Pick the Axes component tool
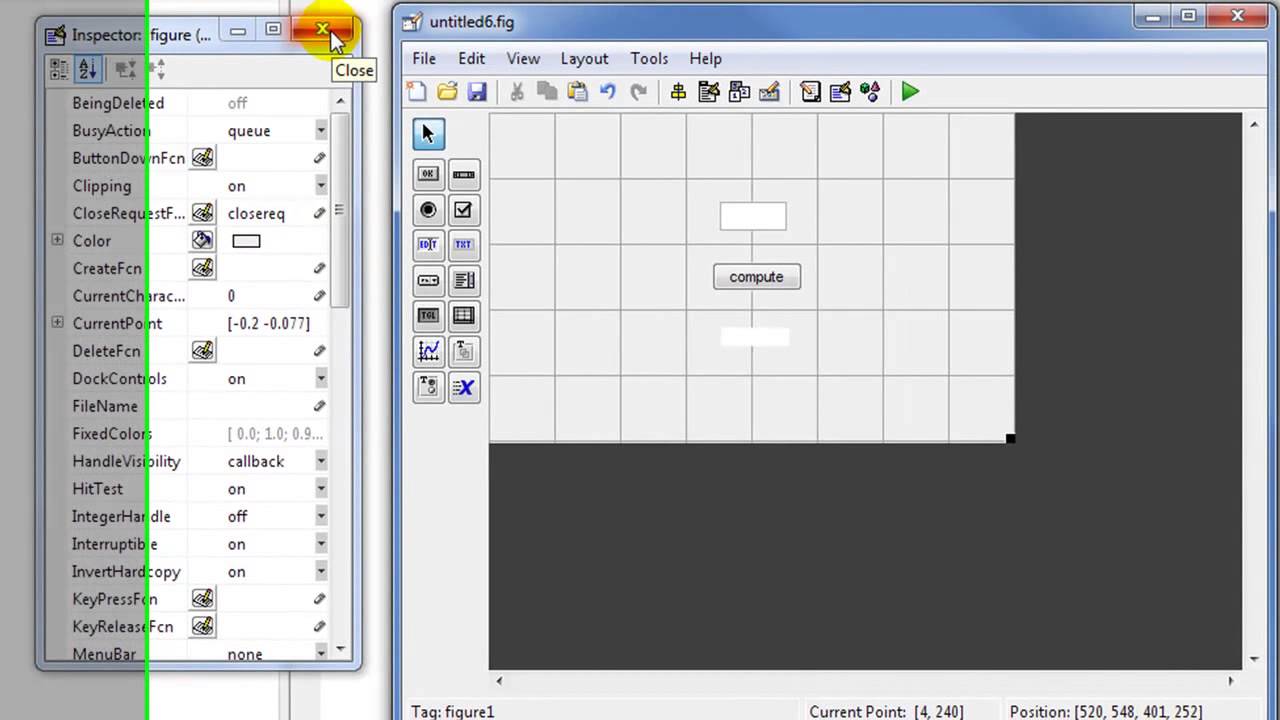The width and height of the screenshot is (1280, 720). [428, 351]
